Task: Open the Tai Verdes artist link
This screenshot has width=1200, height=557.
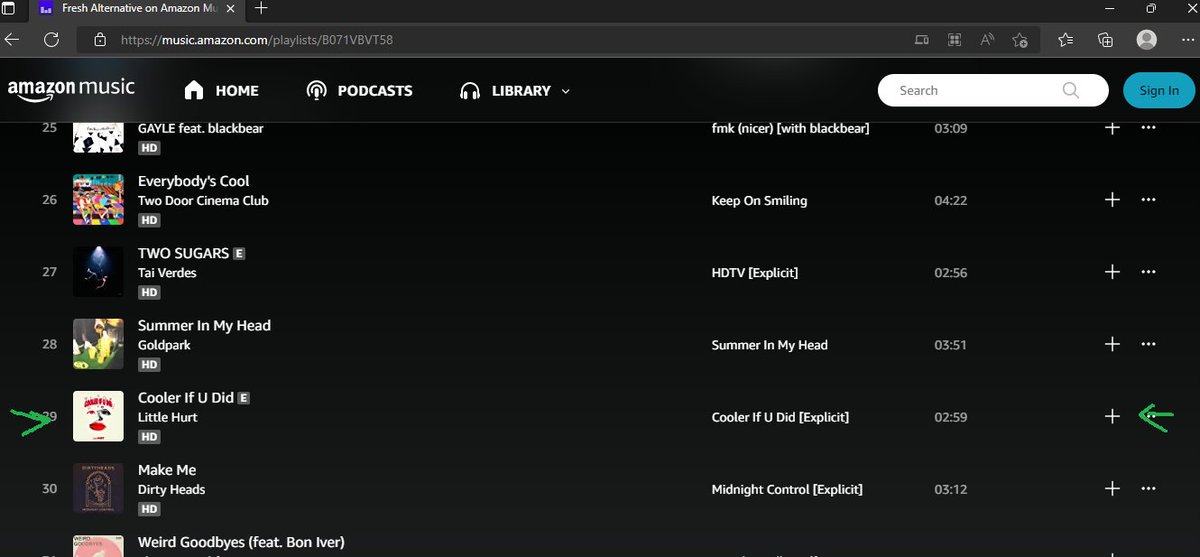Action: pyautogui.click(x=167, y=273)
